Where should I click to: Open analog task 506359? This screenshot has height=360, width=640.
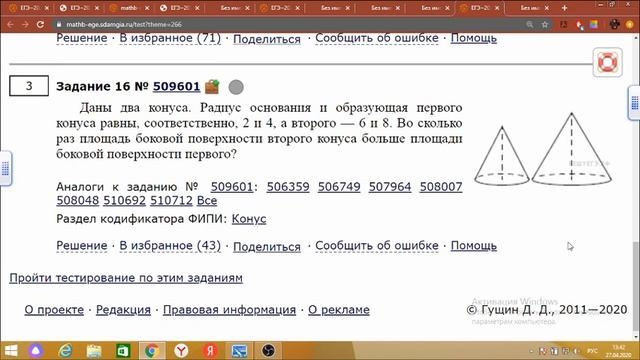click(x=288, y=187)
